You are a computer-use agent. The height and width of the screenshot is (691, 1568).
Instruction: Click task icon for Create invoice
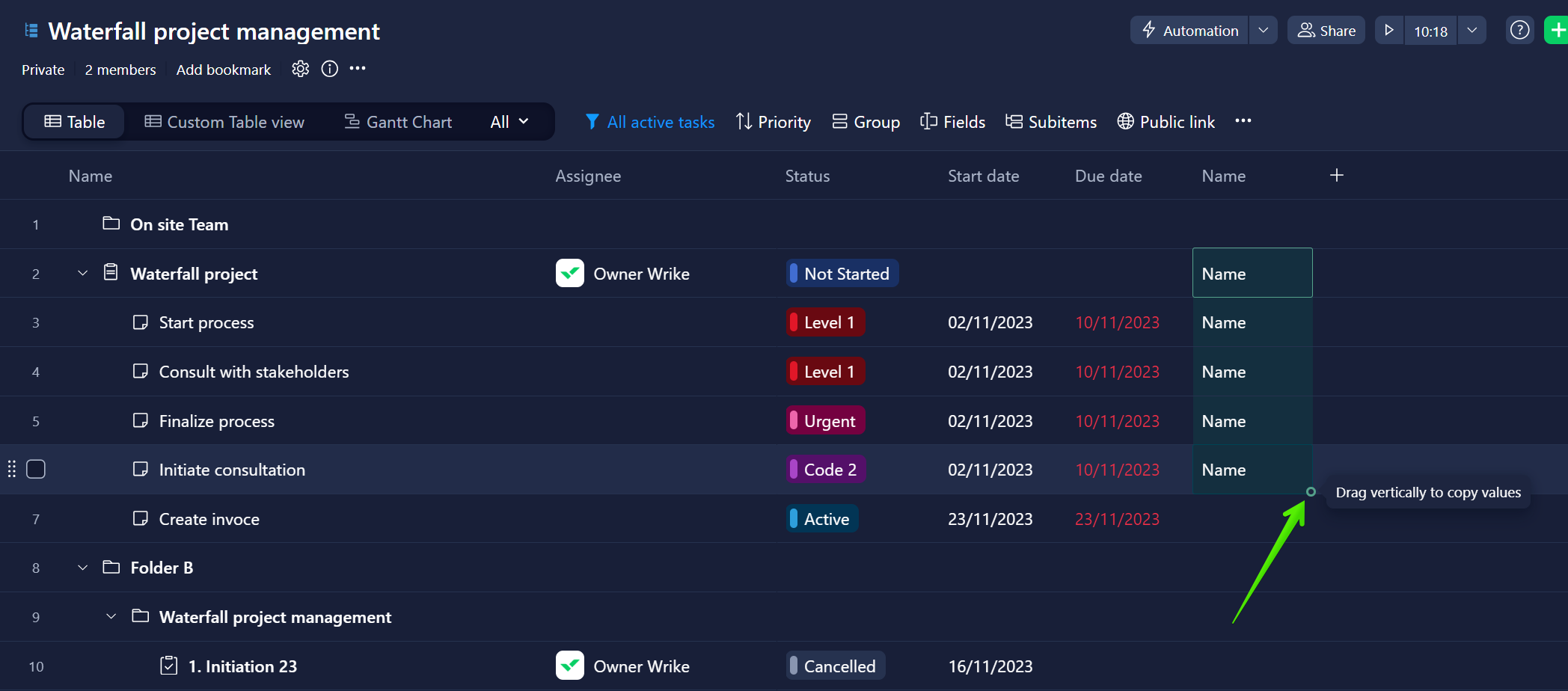coord(140,518)
